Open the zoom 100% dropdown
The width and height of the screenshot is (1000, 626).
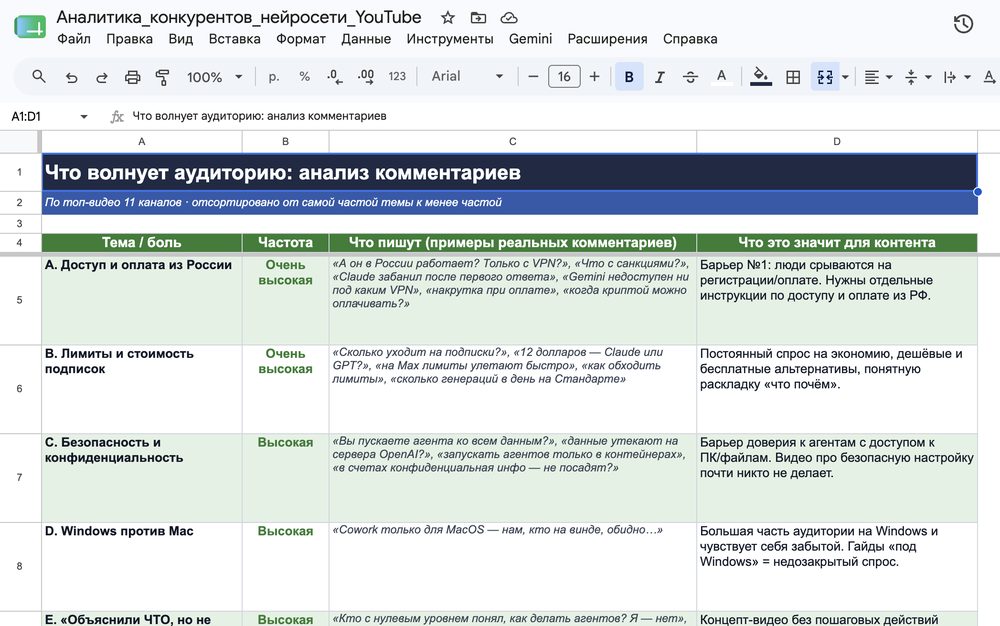pyautogui.click(x=214, y=77)
